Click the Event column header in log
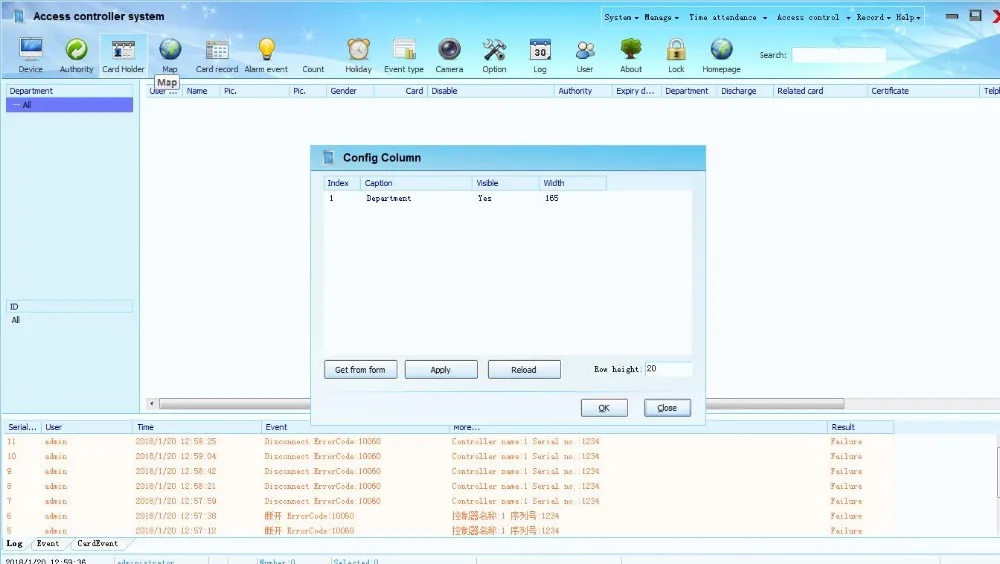The image size is (1000, 564). pyautogui.click(x=355, y=427)
